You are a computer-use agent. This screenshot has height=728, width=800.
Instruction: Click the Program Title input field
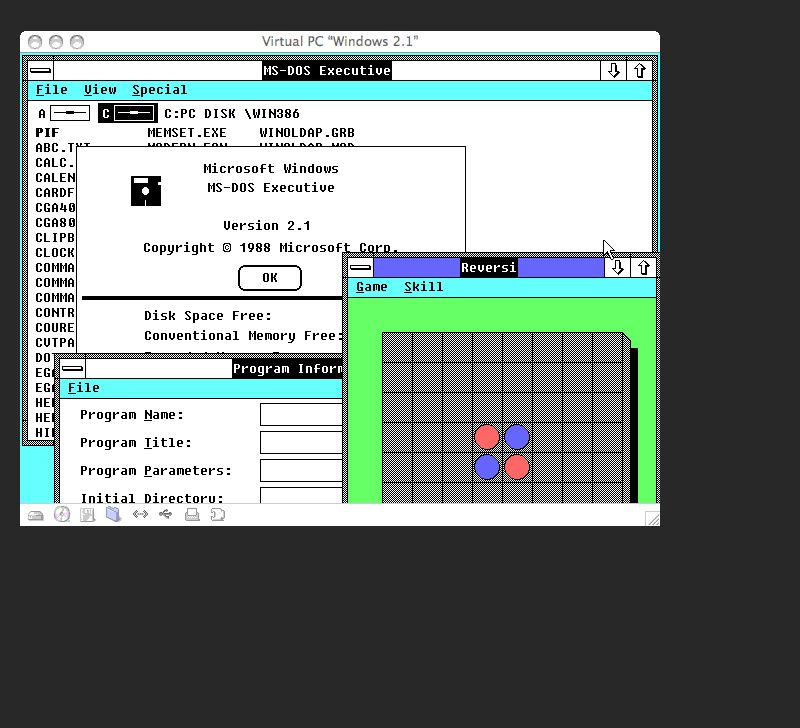[x=301, y=442]
